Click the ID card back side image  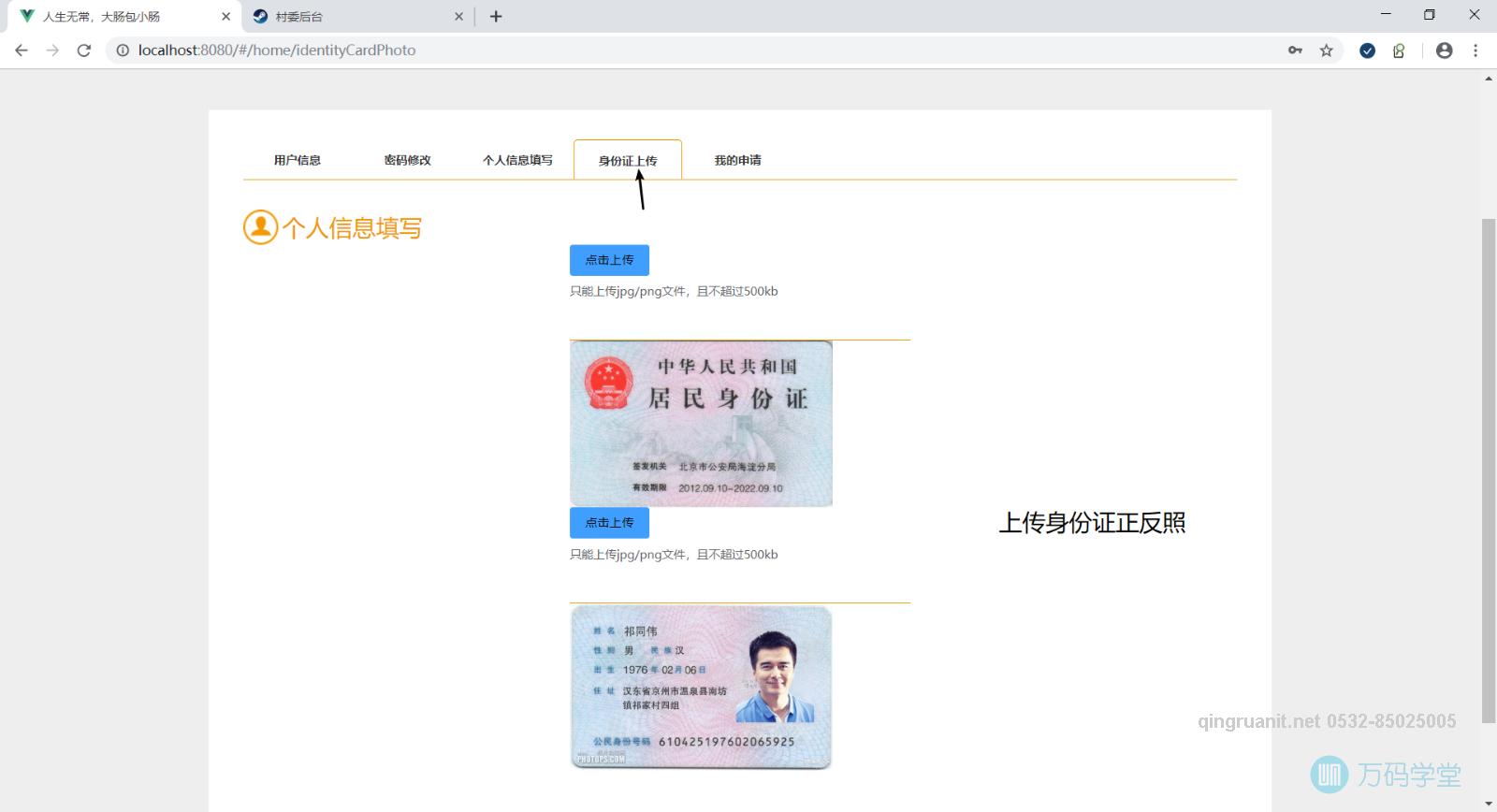point(701,424)
